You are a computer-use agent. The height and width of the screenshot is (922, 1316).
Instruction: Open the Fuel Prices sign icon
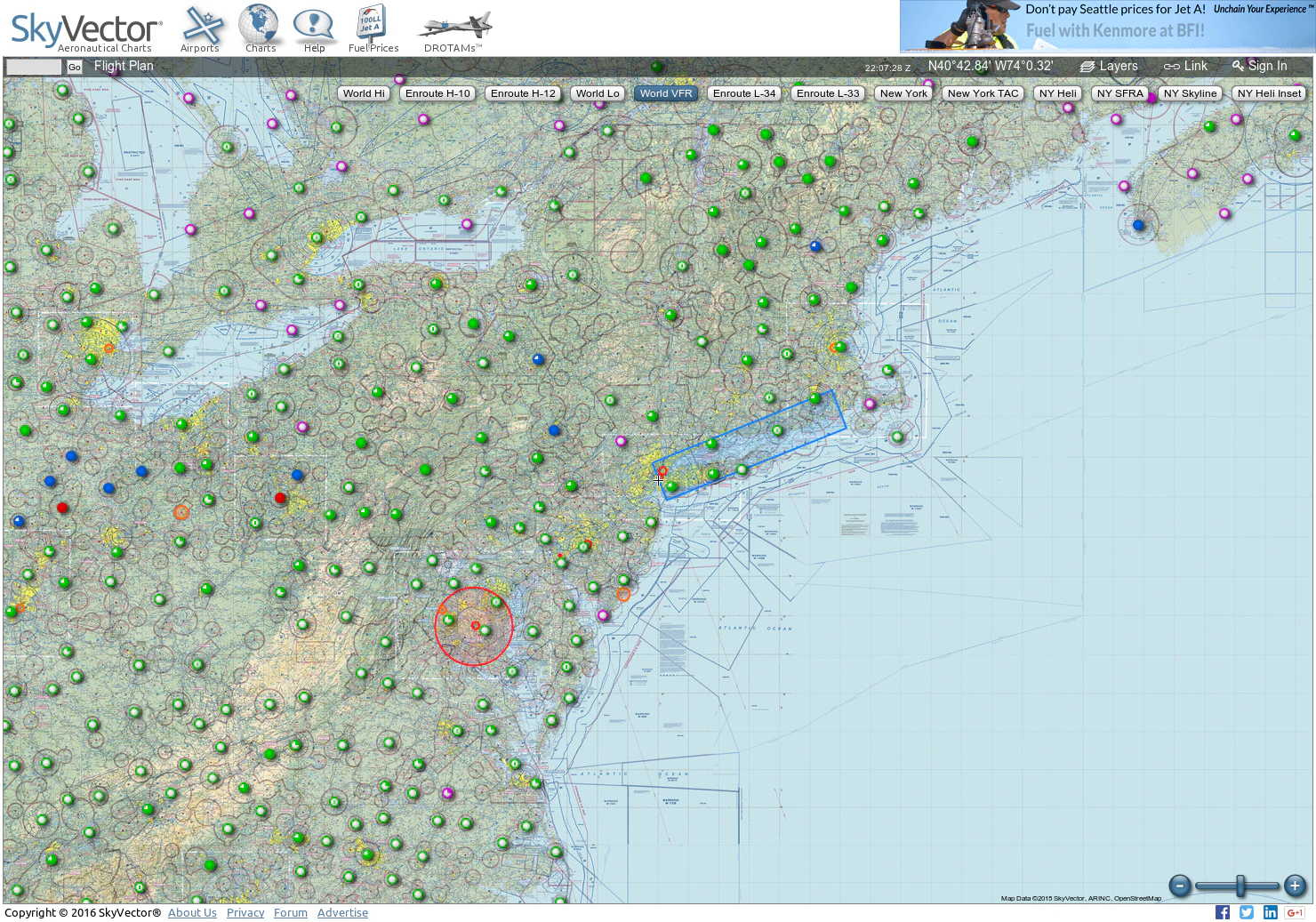click(x=373, y=28)
